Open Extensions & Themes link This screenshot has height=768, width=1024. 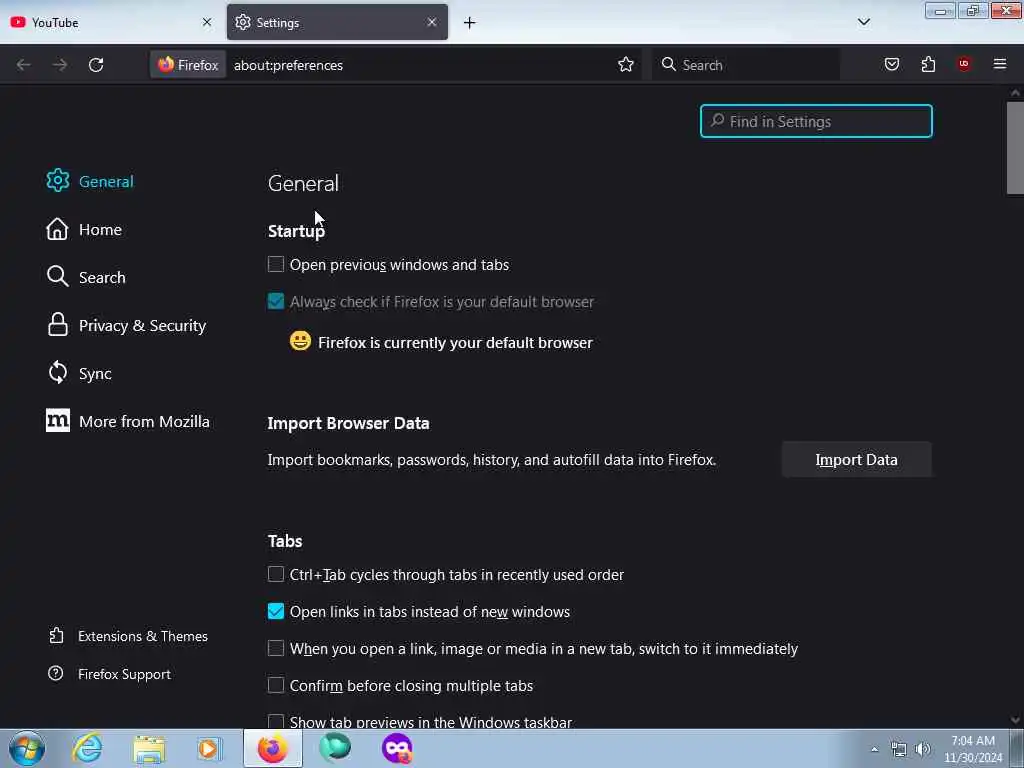[128, 636]
